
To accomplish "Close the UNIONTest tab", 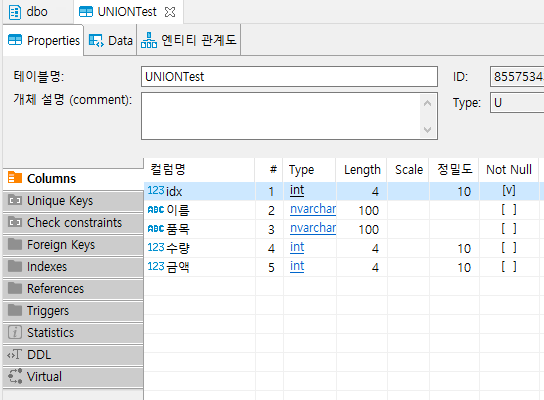I will [170, 12].
